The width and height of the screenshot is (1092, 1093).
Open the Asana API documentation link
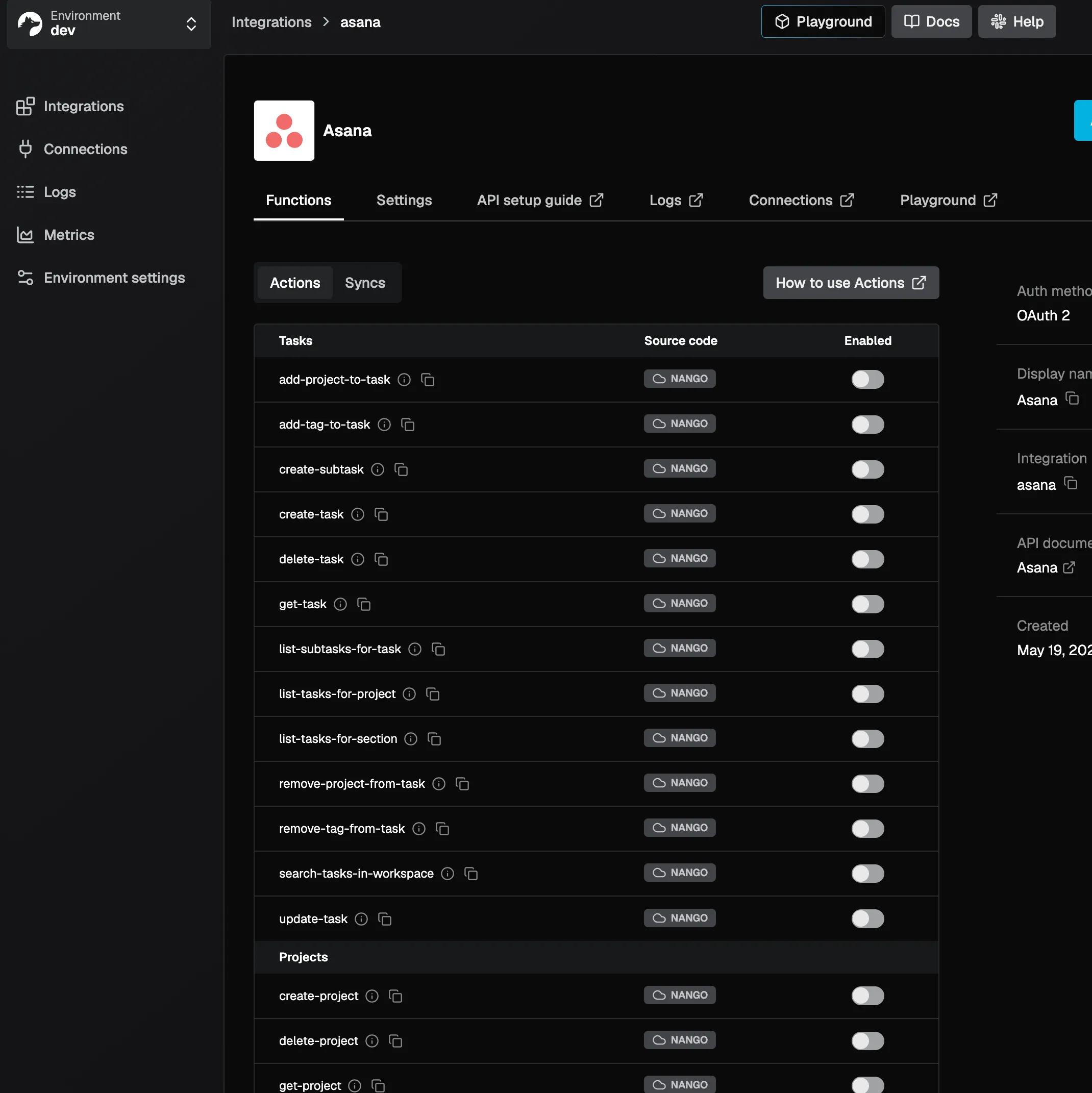(1046, 567)
